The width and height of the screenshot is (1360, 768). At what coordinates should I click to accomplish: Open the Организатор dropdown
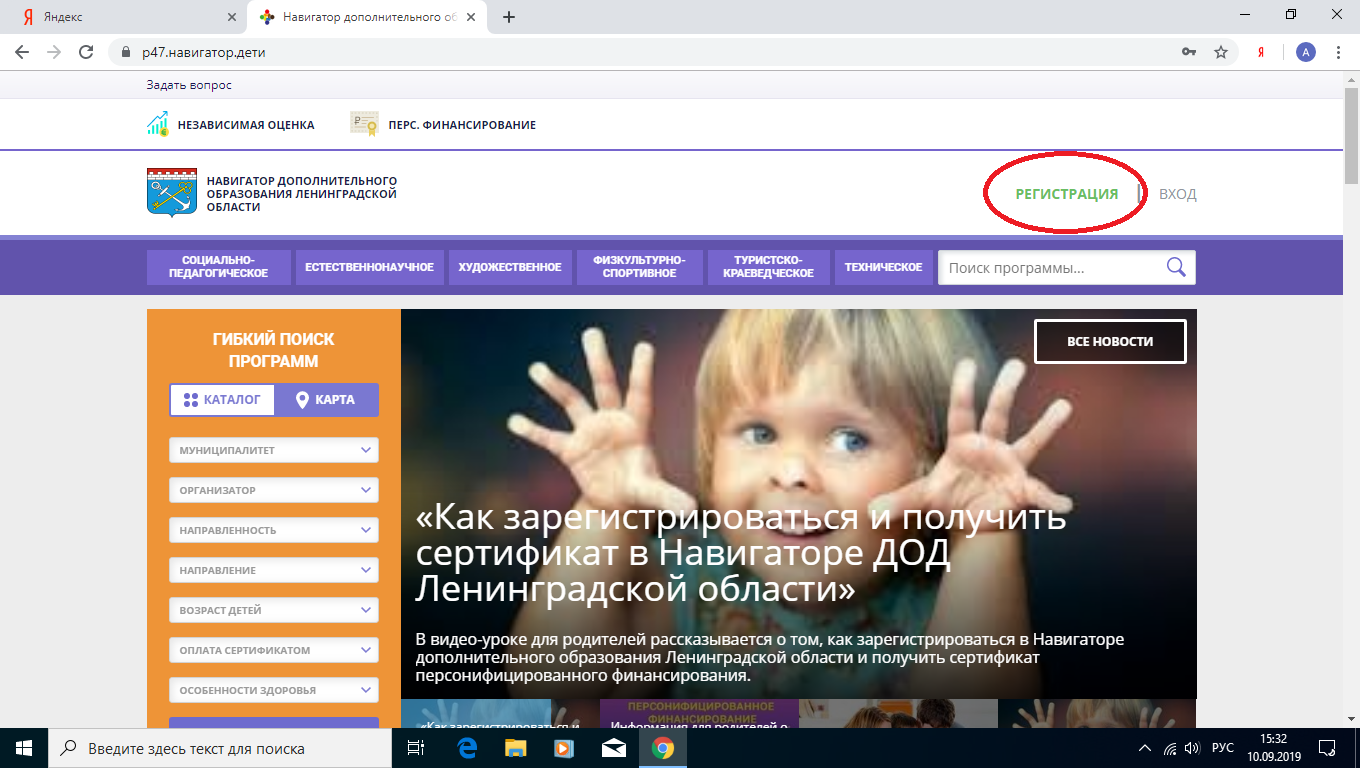(274, 490)
